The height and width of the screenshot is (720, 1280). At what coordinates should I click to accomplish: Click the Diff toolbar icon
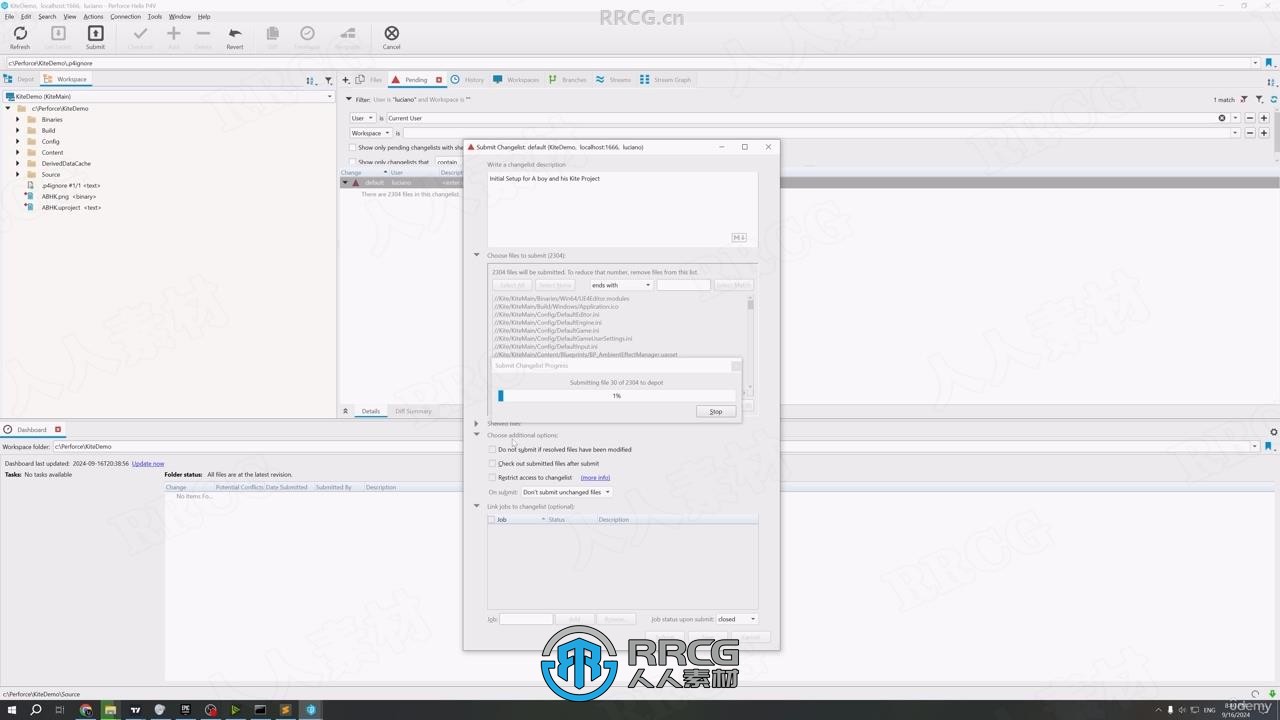272,37
